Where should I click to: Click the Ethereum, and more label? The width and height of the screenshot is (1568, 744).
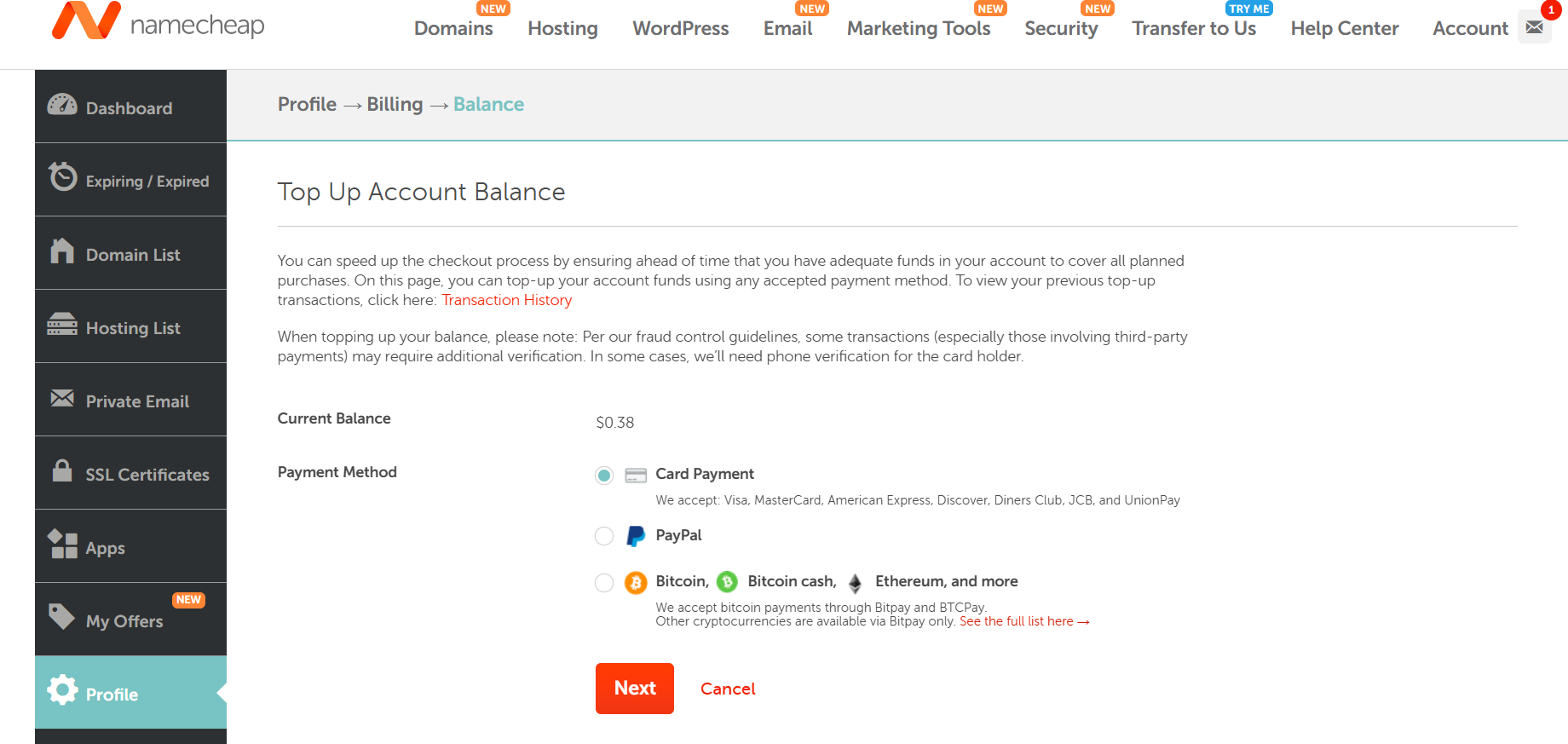tap(947, 581)
